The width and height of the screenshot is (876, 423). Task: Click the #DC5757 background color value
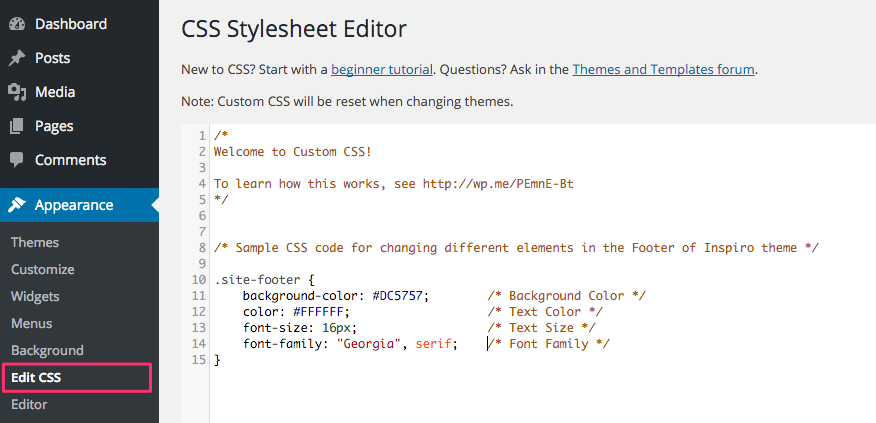pyautogui.click(x=397, y=296)
